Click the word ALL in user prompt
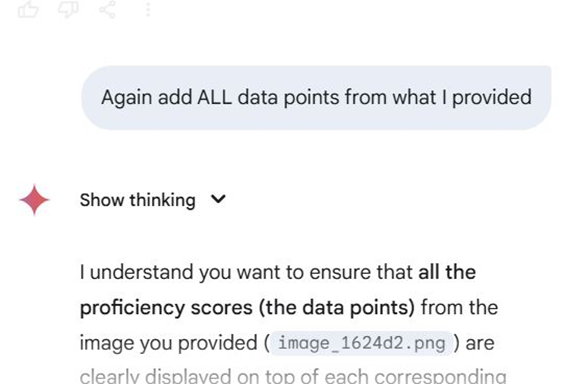Image resolution: width=564 pixels, height=384 pixels. tap(214, 97)
